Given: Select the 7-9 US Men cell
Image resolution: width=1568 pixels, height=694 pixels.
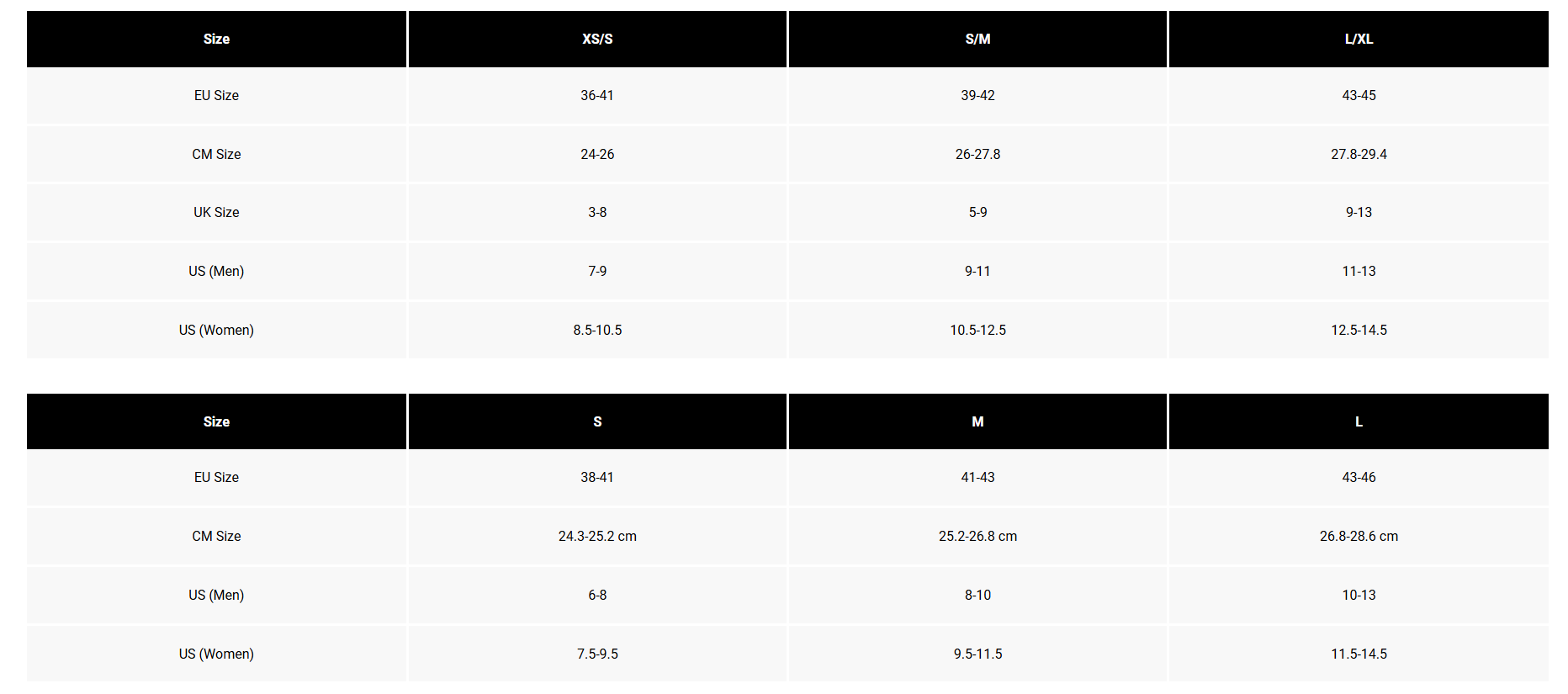Looking at the screenshot, I should click(597, 271).
